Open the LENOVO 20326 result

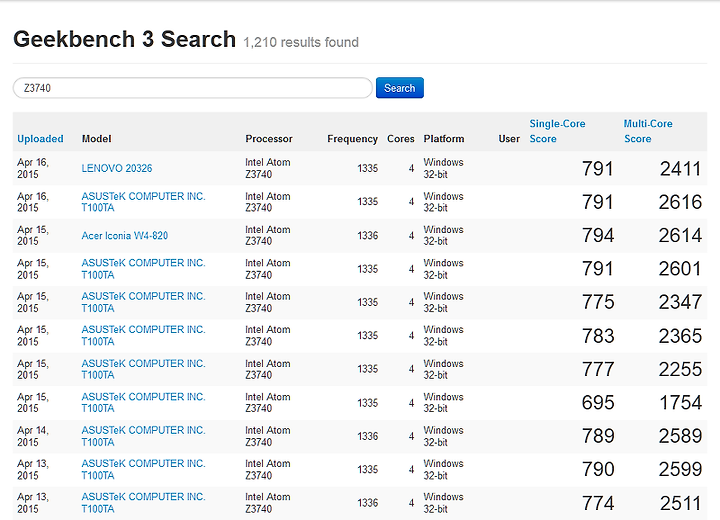click(x=117, y=168)
